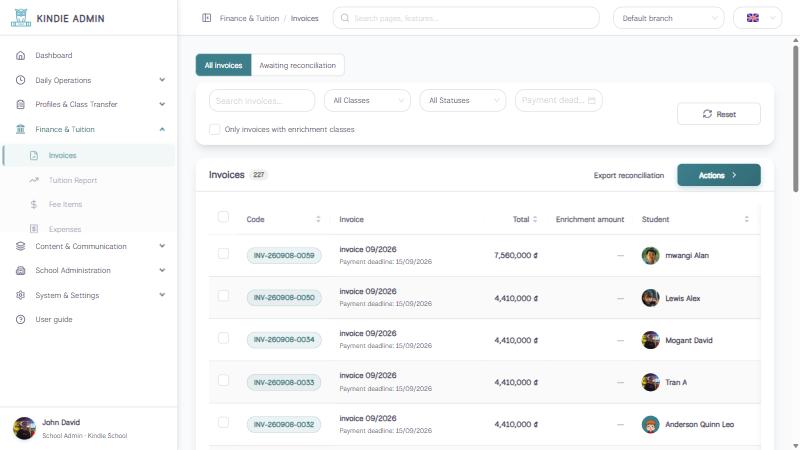Click the Reset button label
Viewport: 800px width, 450px height.
point(726,114)
